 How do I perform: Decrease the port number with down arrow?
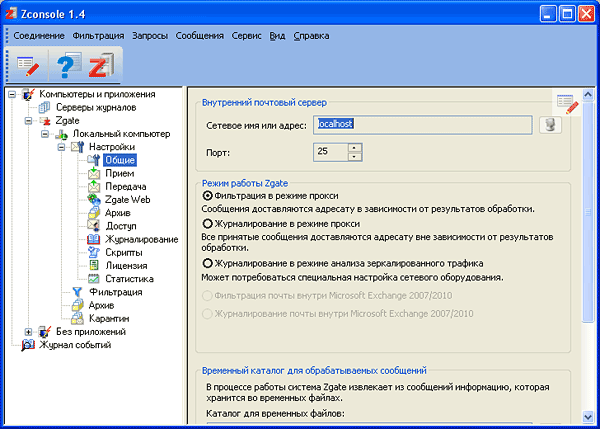tap(355, 157)
